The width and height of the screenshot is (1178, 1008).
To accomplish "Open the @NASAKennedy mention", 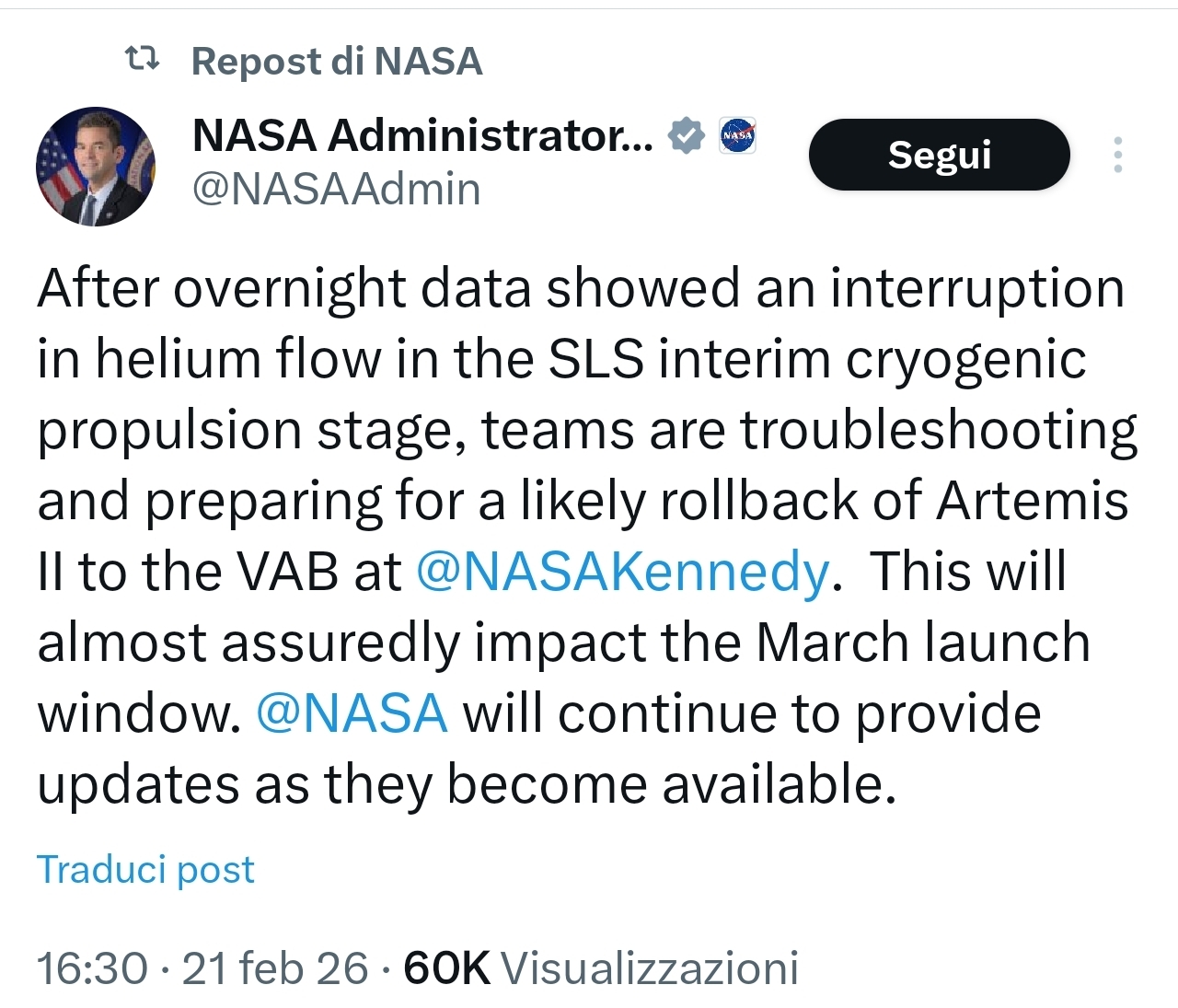I will point(623,572).
